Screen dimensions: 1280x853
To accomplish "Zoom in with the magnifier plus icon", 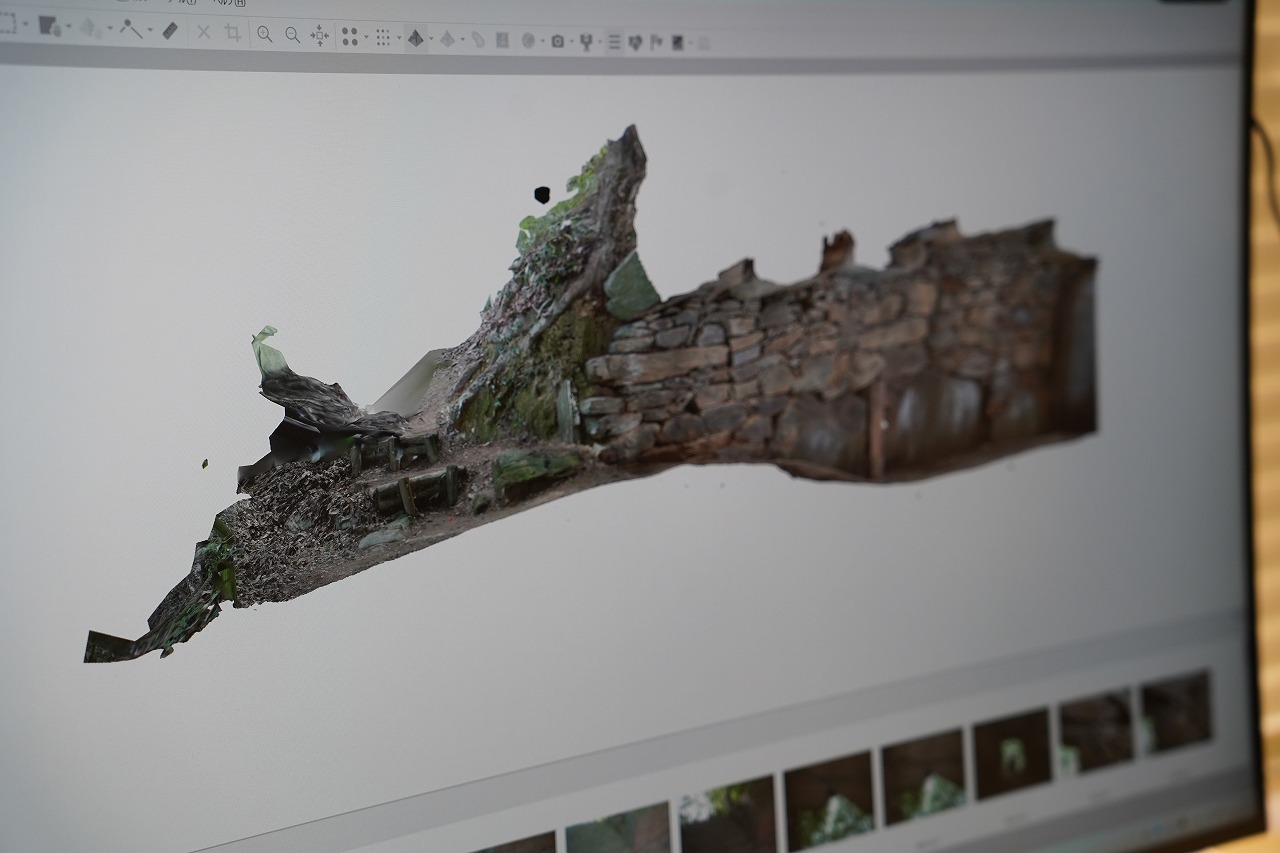I will click(264, 34).
